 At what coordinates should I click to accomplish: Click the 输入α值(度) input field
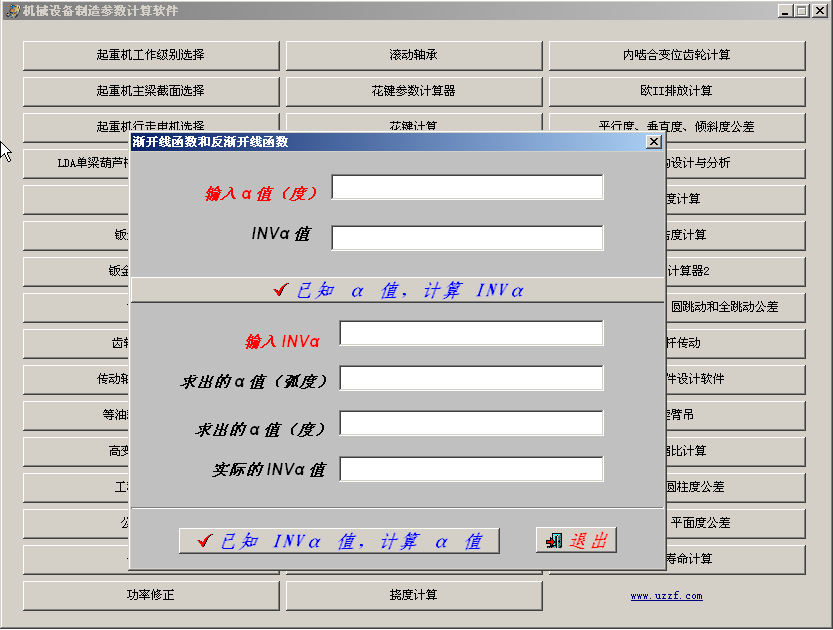coord(468,187)
